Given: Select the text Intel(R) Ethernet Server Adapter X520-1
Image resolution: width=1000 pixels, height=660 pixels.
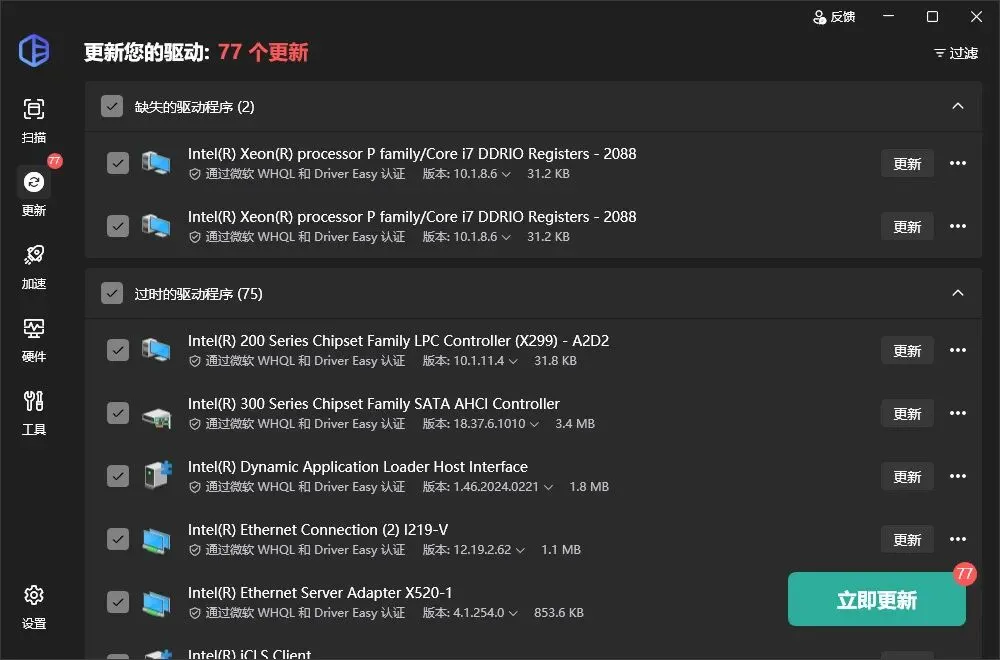Looking at the screenshot, I should click(320, 593).
